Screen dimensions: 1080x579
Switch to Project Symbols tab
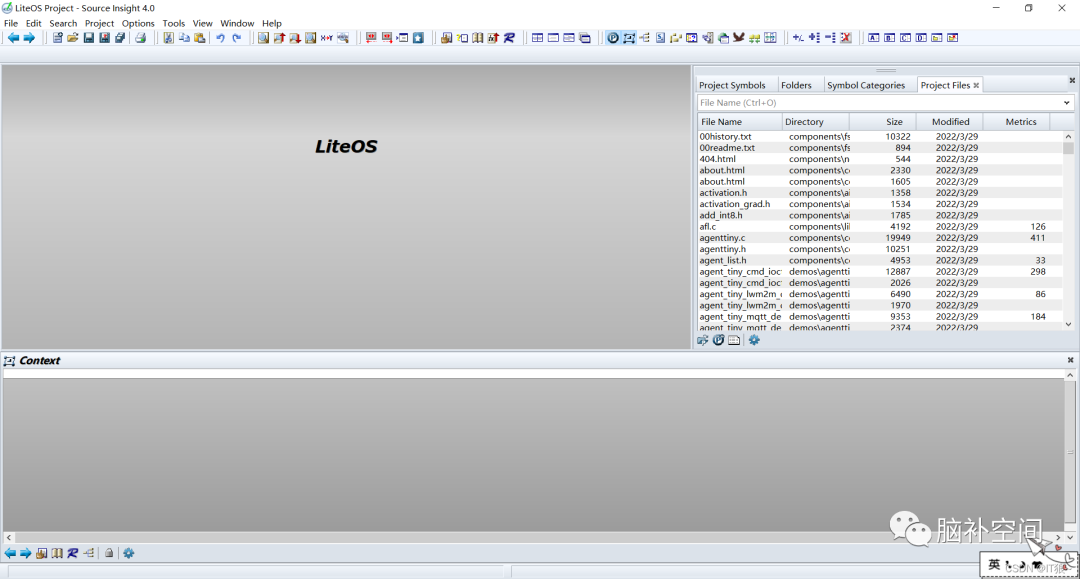point(732,85)
